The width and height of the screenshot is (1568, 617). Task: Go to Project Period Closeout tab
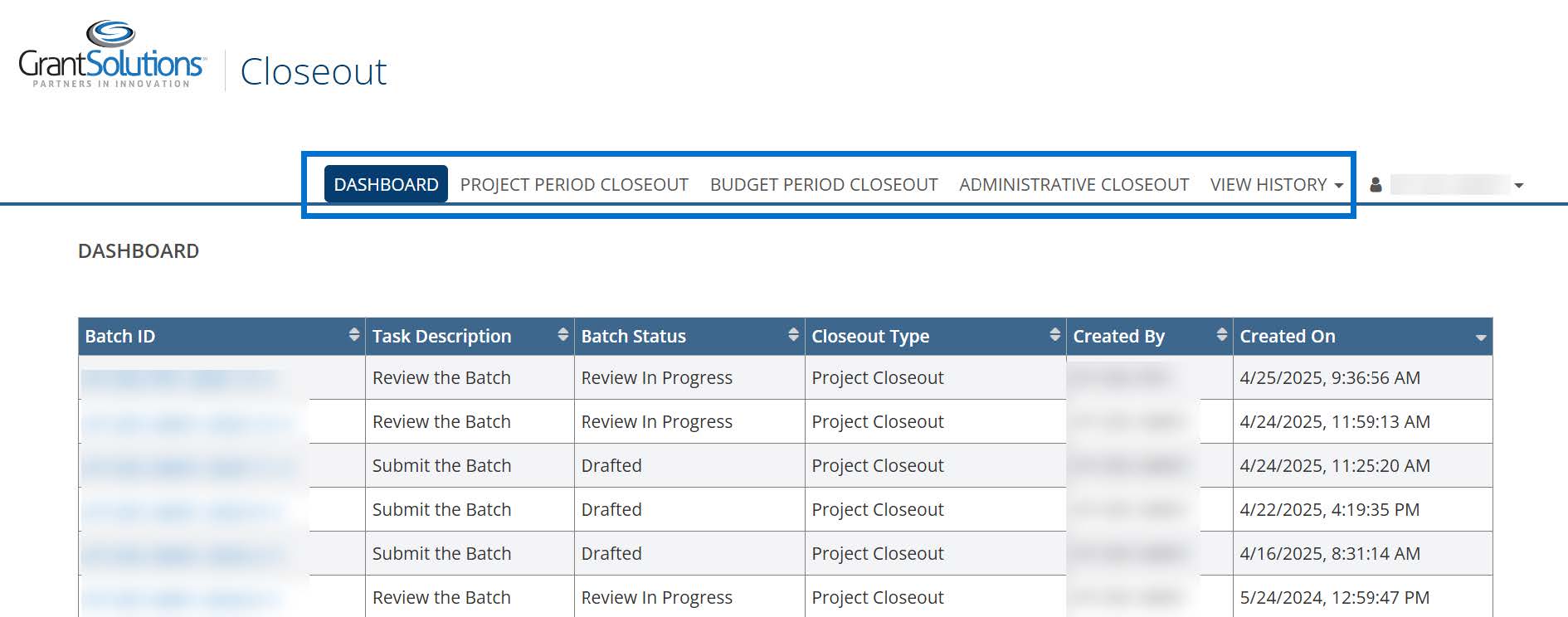tap(574, 185)
